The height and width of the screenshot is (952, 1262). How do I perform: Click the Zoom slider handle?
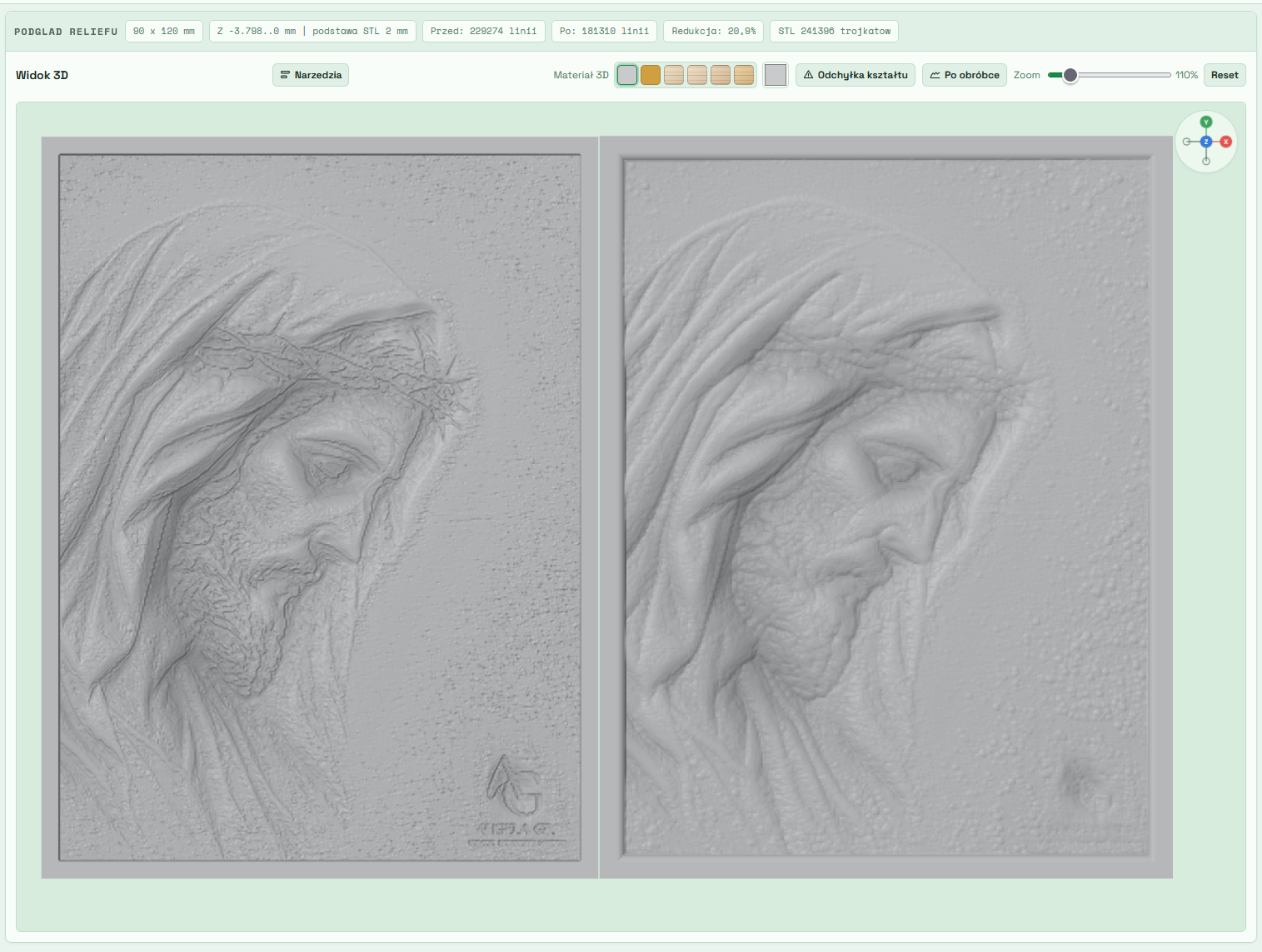[1070, 75]
